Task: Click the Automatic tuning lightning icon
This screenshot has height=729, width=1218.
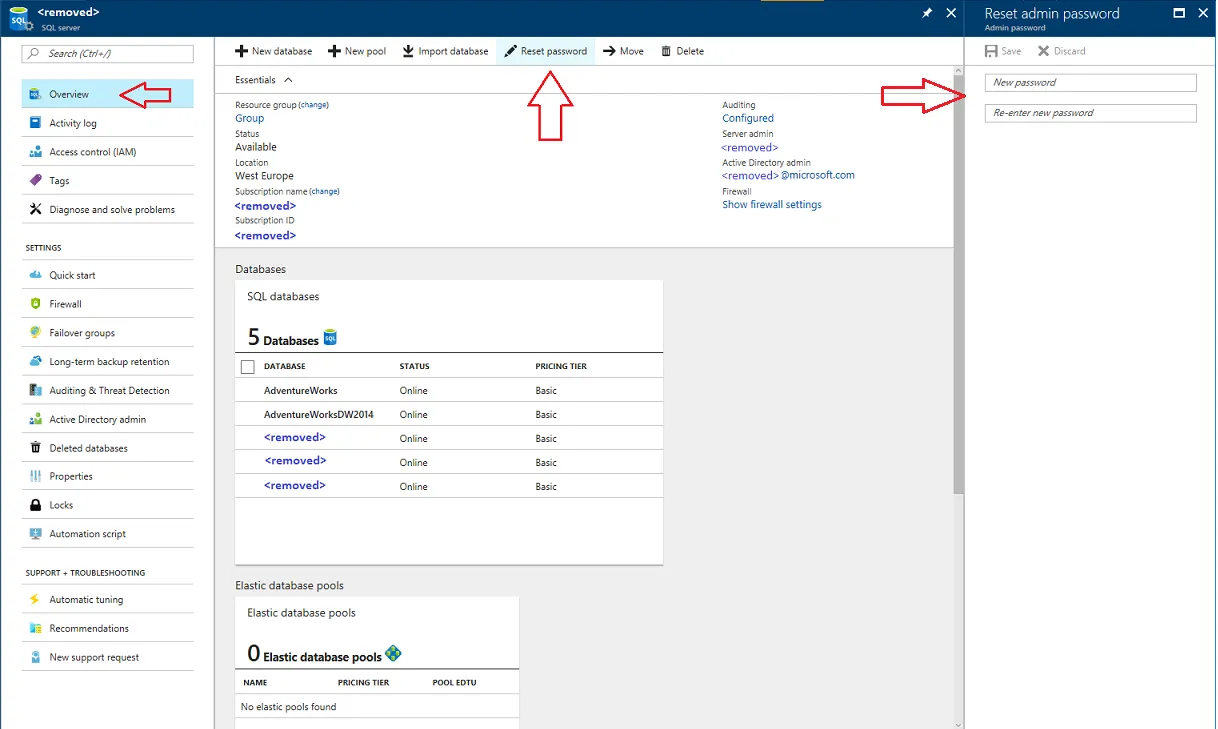Action: point(36,600)
